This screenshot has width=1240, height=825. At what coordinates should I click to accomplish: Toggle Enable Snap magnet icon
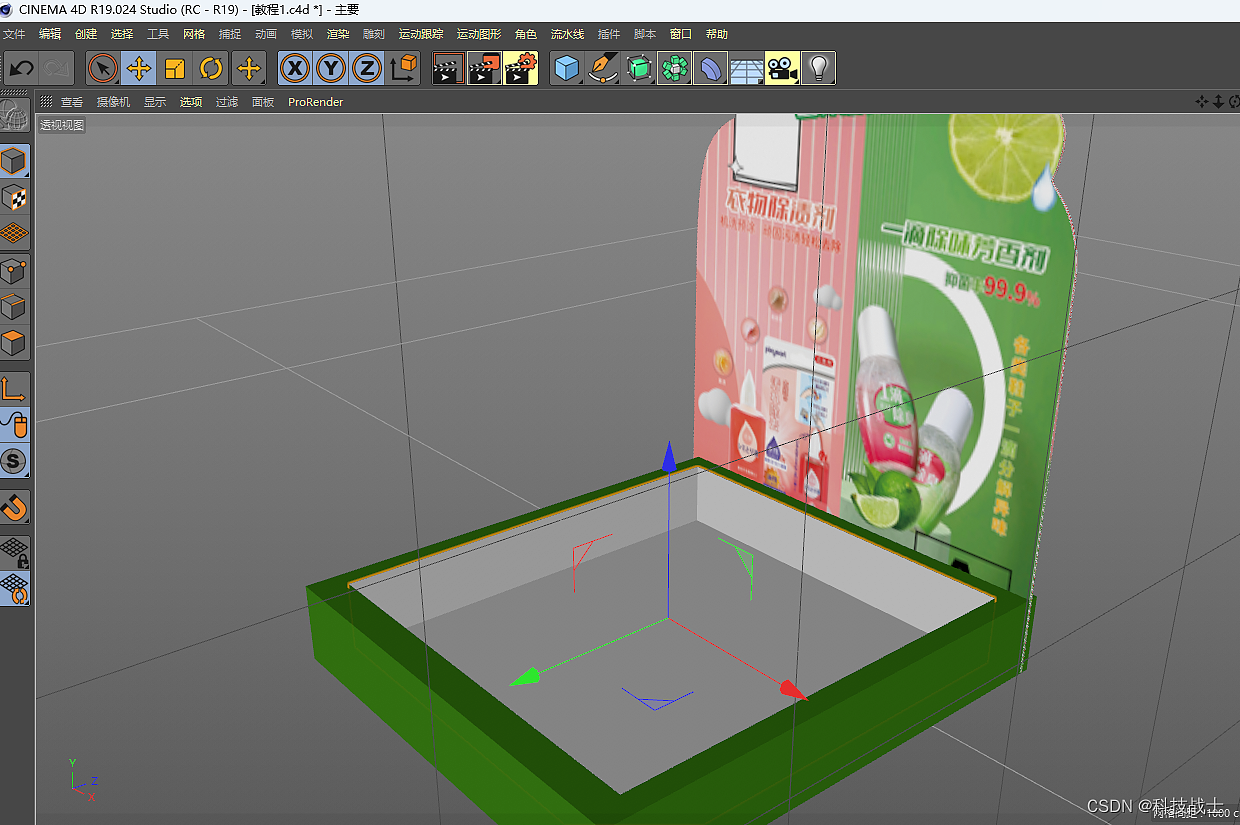(14, 507)
